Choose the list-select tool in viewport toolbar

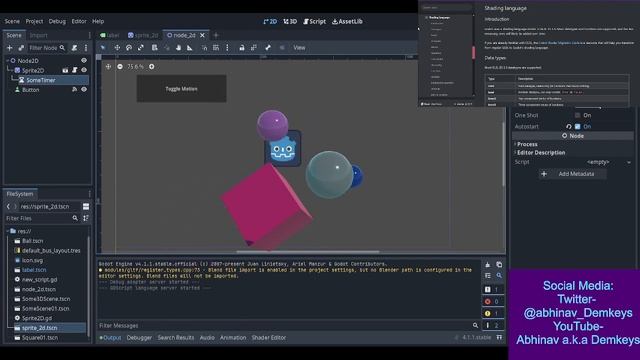(155, 48)
